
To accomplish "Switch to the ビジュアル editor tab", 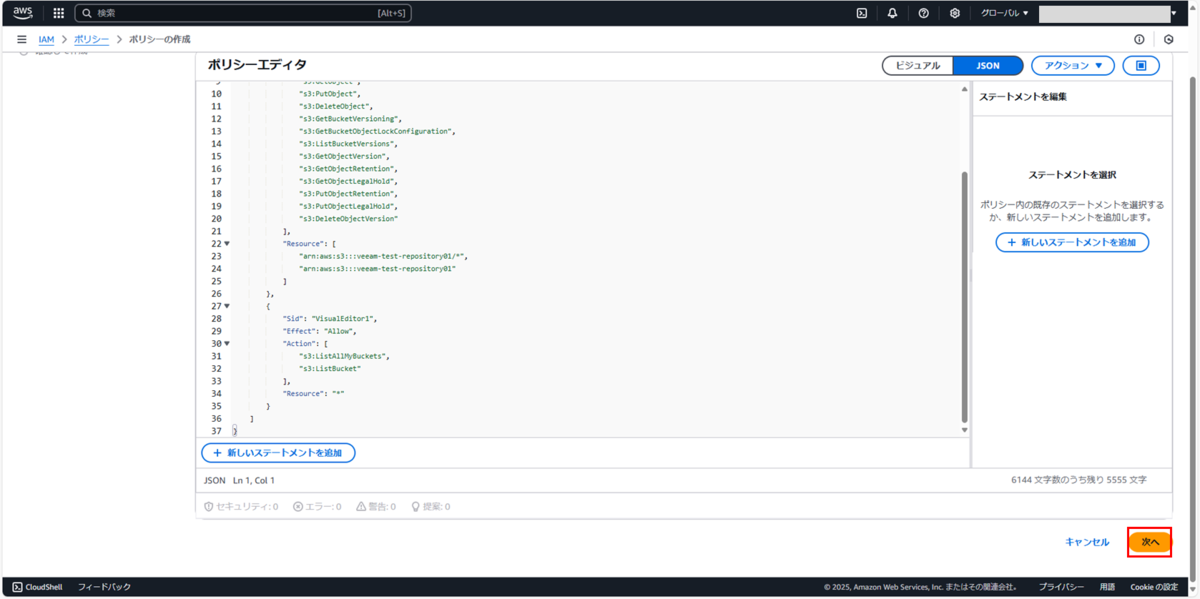I will 917,65.
